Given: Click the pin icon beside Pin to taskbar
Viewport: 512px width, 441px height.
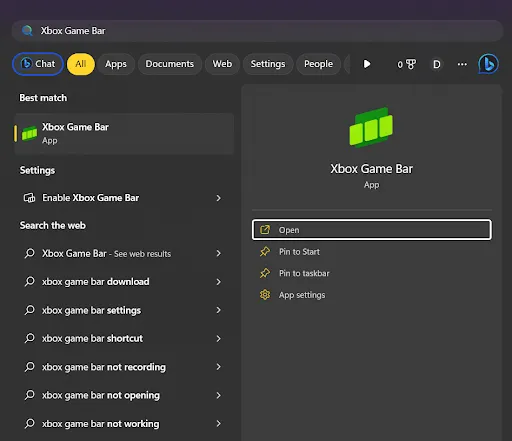Looking at the screenshot, I should [265, 273].
